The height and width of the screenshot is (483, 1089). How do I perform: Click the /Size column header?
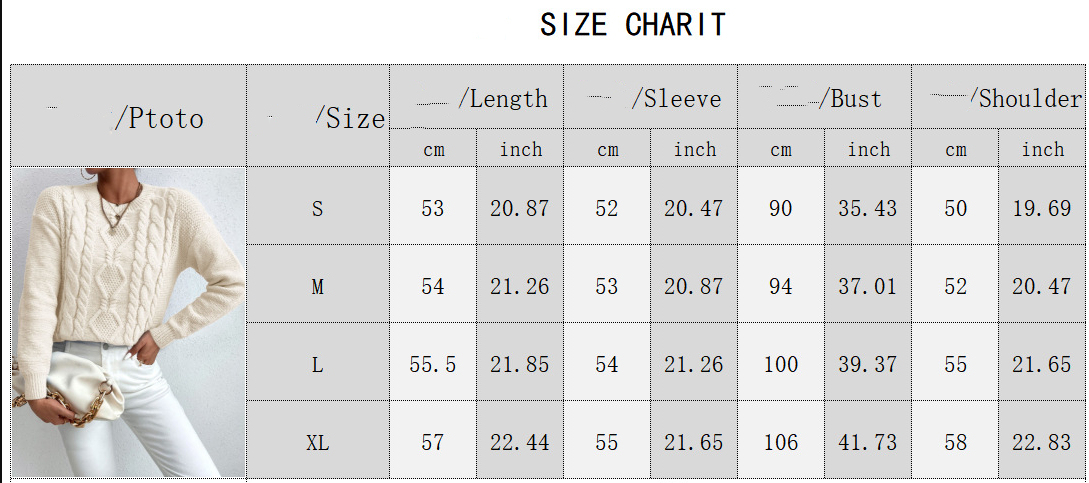point(318,116)
